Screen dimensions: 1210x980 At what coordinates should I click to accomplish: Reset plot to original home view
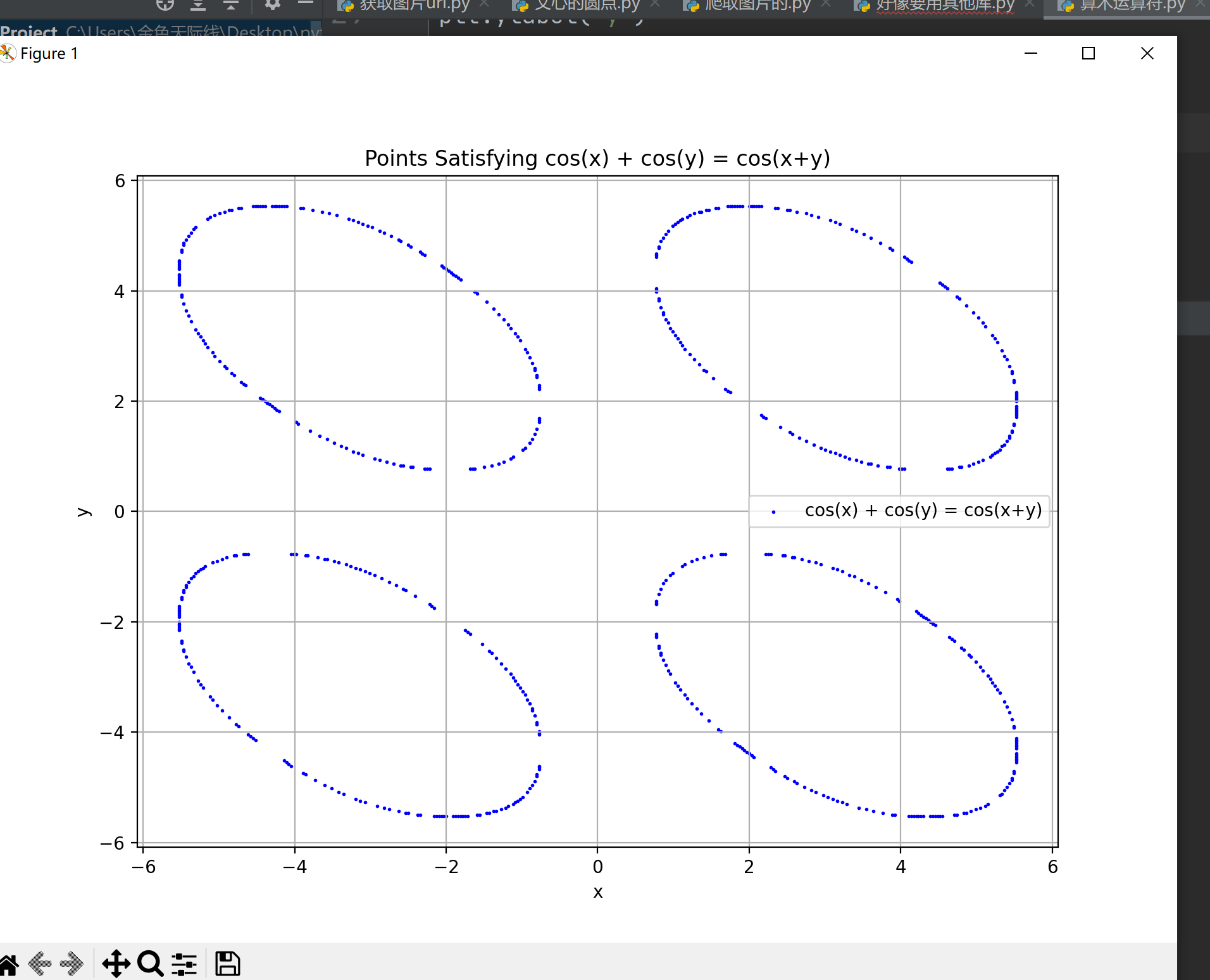pos(9,964)
